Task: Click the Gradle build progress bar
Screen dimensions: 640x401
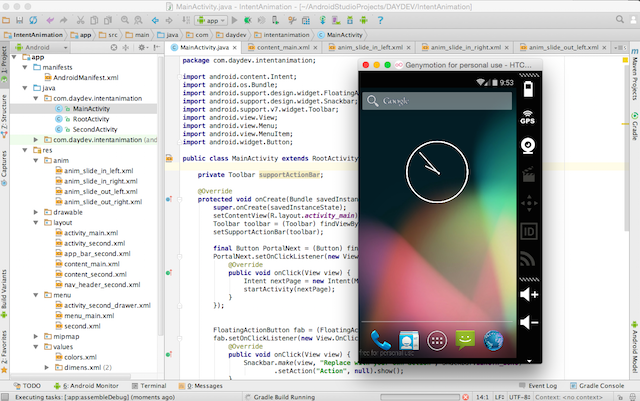Action: coord(420,397)
